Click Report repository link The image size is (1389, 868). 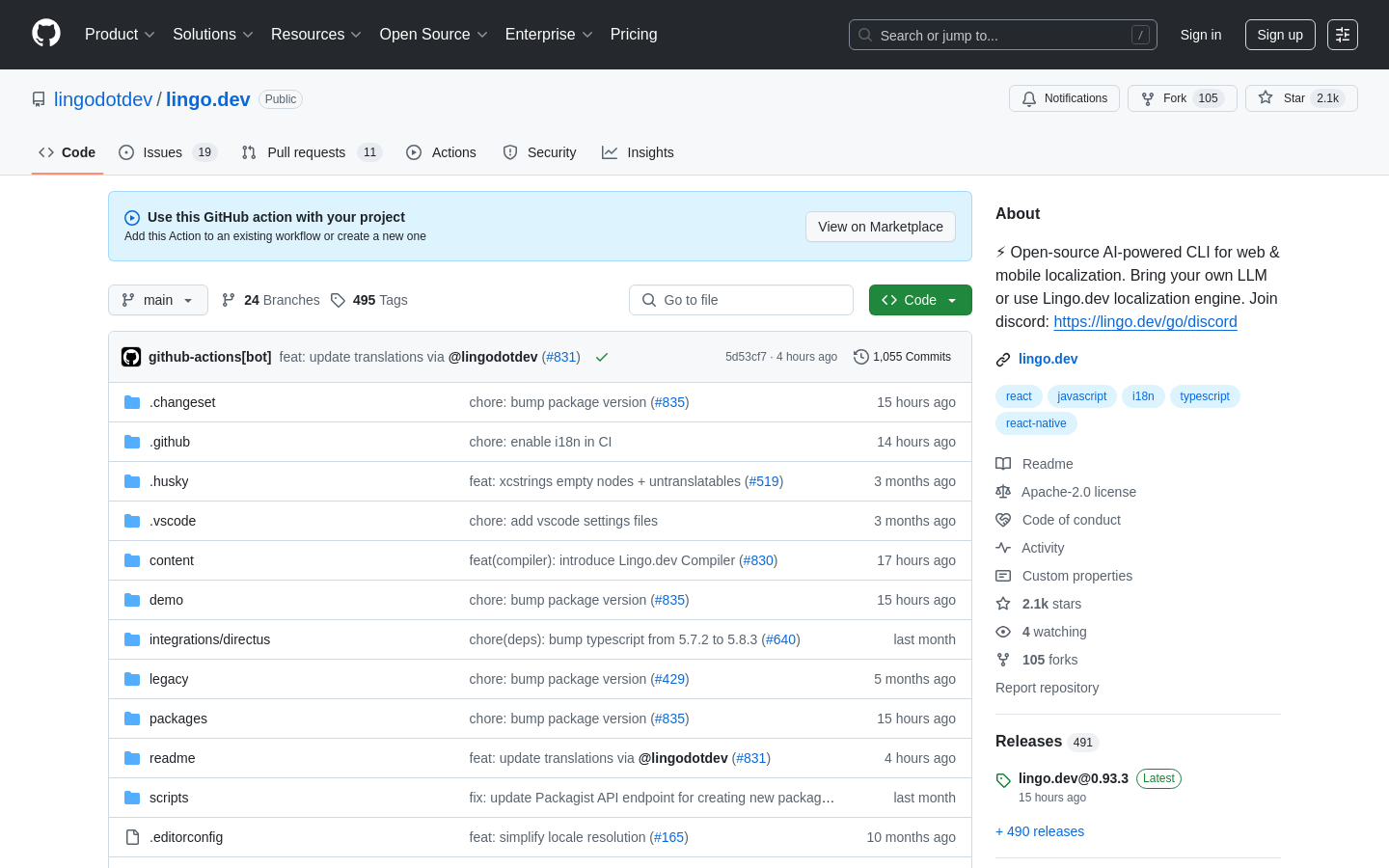tap(1047, 688)
